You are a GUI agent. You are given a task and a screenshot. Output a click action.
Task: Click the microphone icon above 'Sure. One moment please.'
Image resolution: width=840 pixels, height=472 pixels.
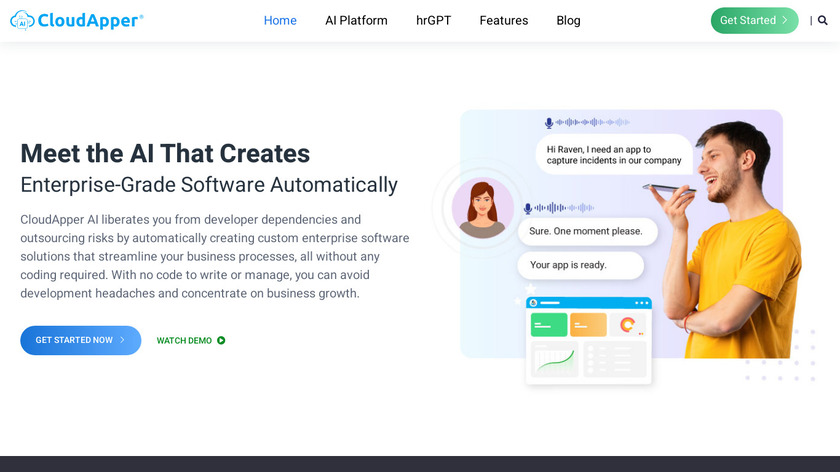[x=528, y=208]
